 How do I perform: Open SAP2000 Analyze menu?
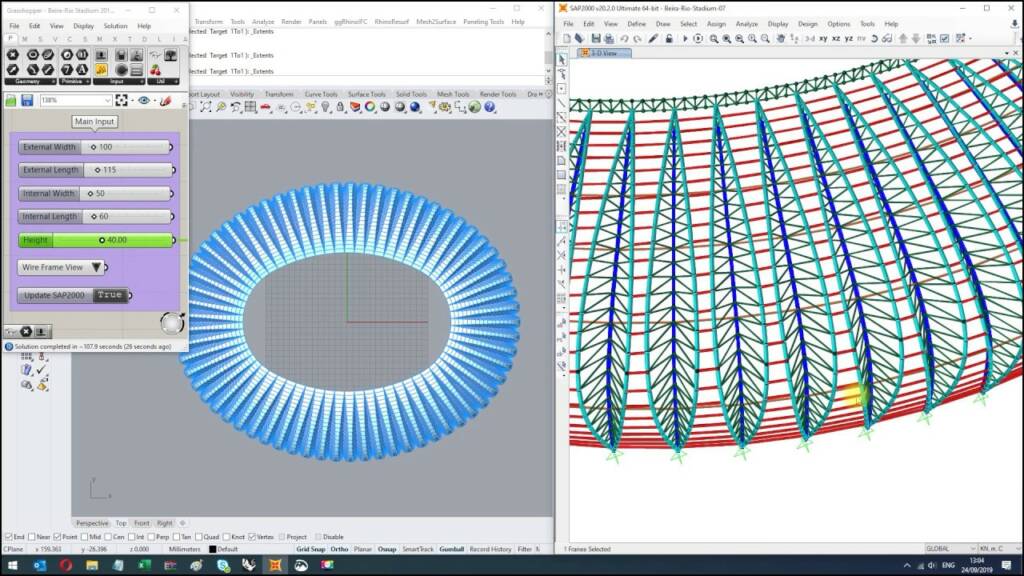click(x=746, y=24)
